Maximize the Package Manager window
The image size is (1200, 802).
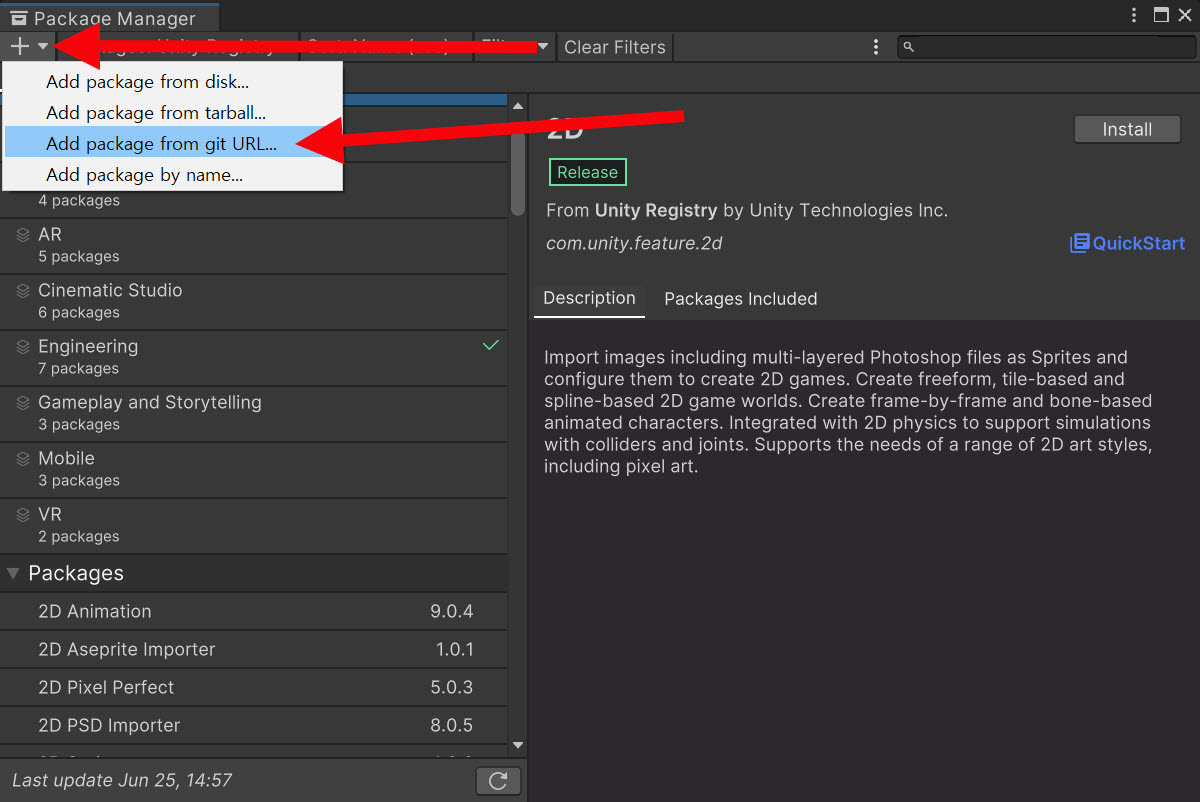click(x=1161, y=15)
